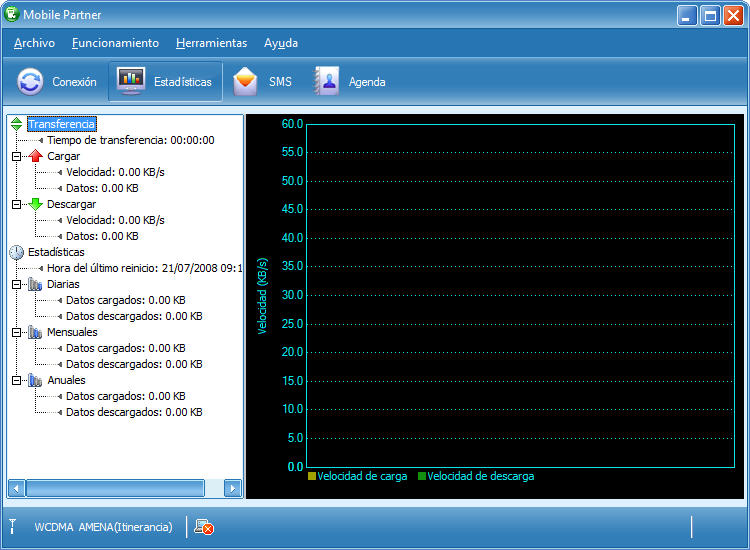
Task: Select the Estadísticas monitor icon
Action: coord(131,82)
